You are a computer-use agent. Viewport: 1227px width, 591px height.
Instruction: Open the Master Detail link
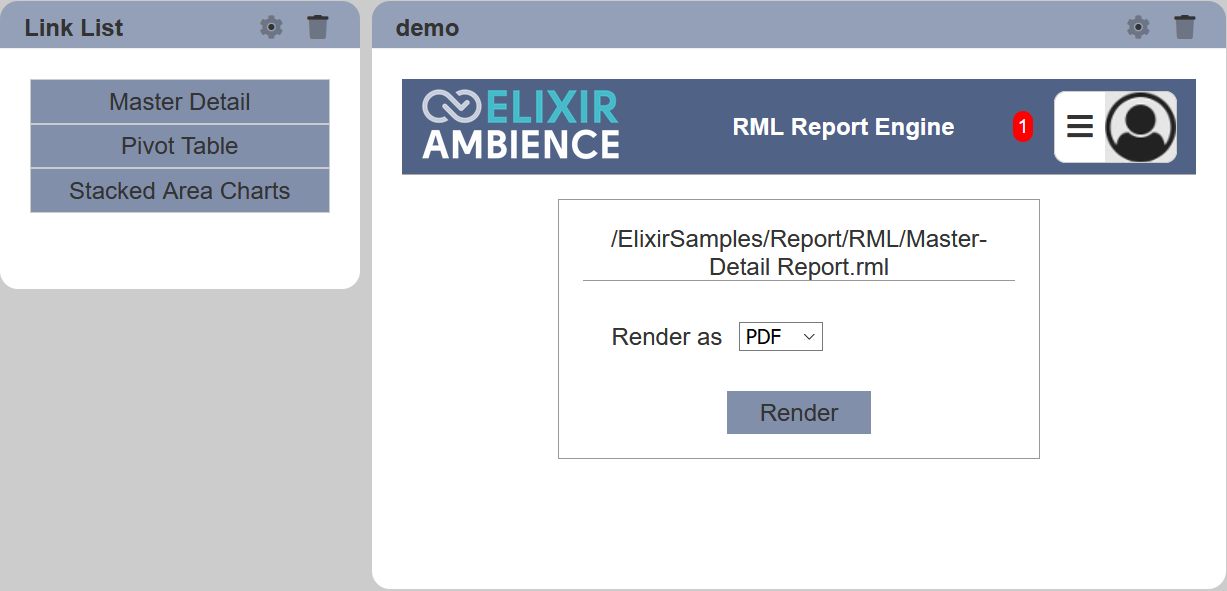tap(180, 102)
